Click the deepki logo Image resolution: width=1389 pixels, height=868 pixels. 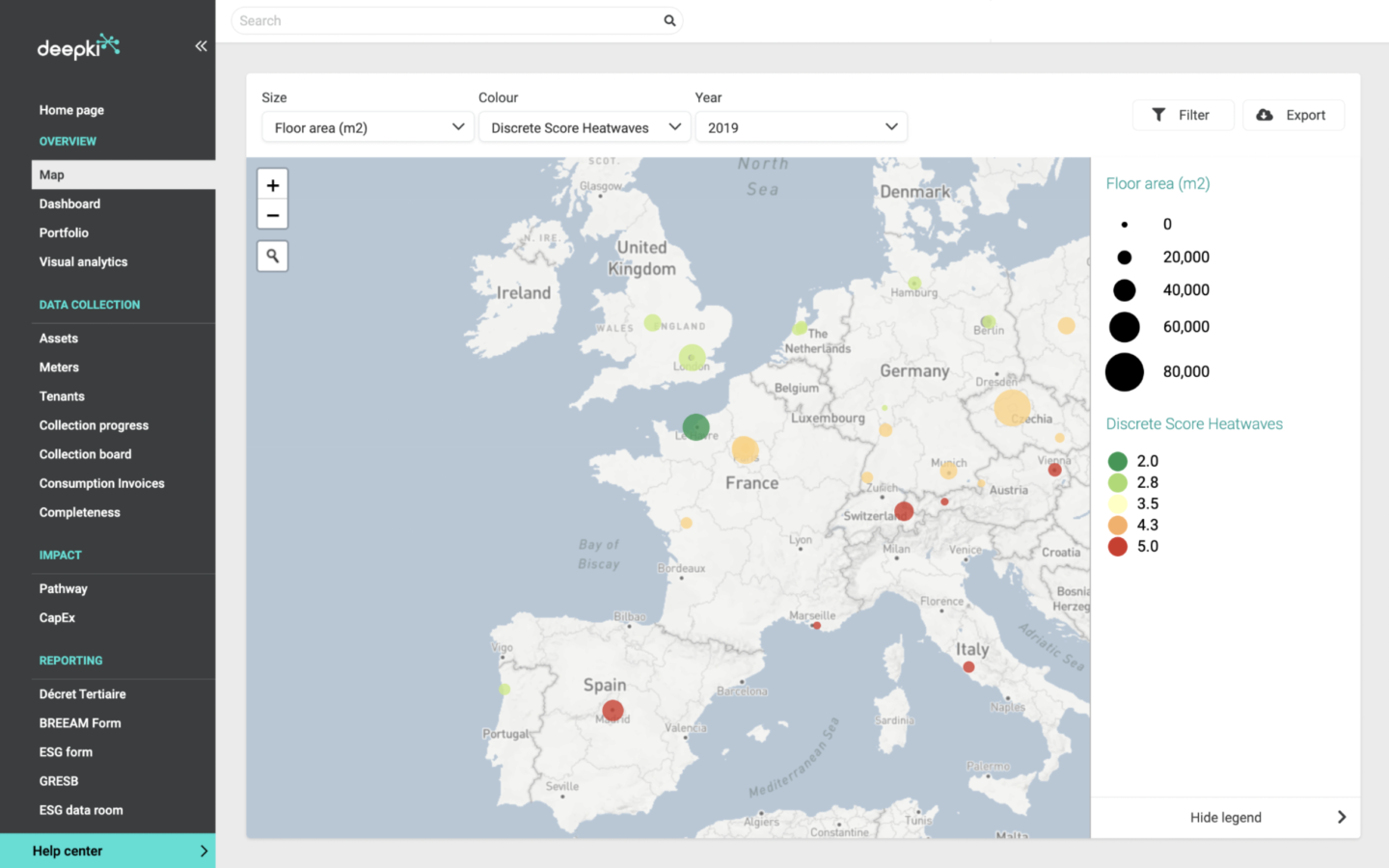[78, 46]
